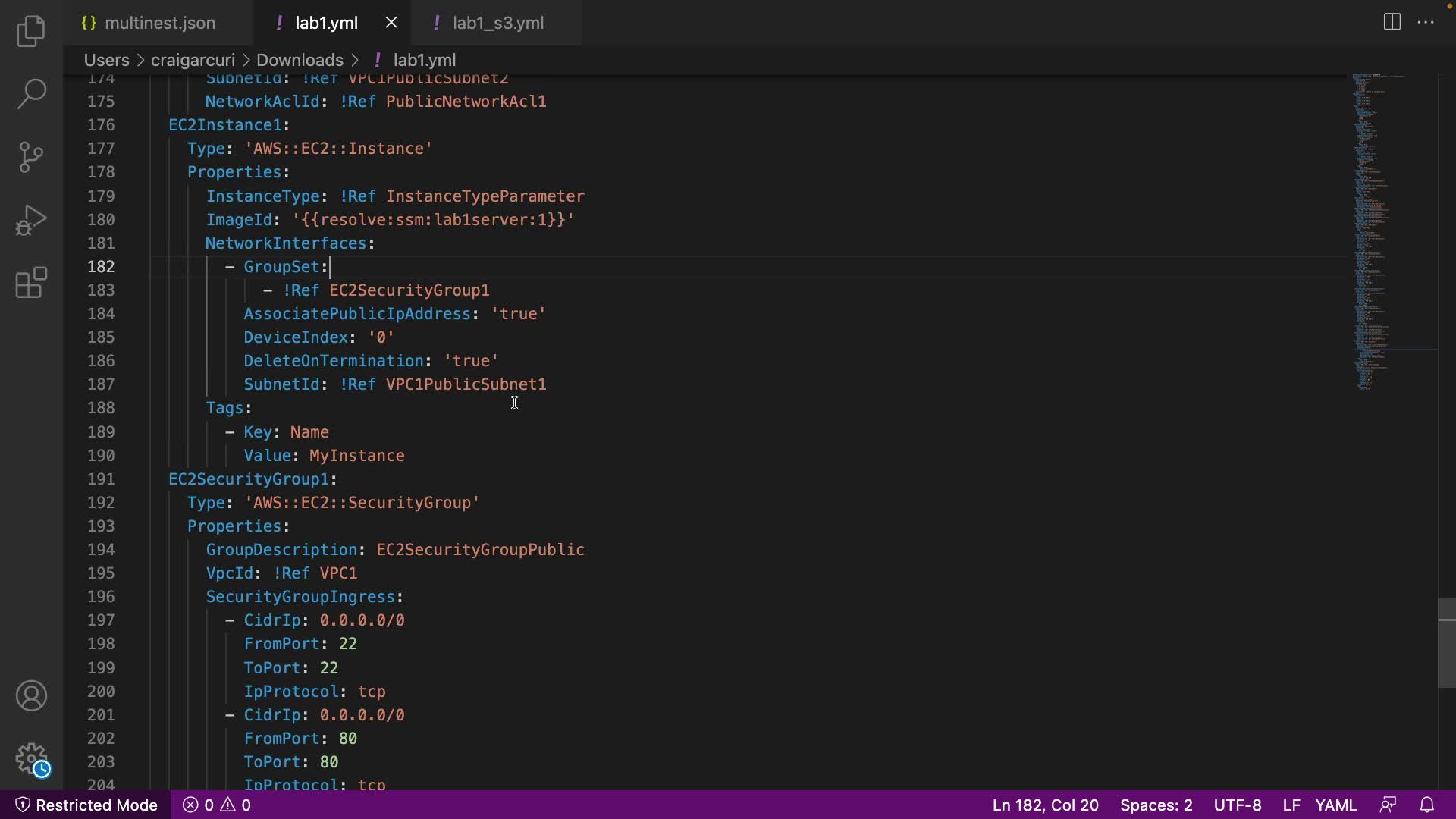Open the Run and Debug view
Viewport: 1456px width, 819px height.
click(31, 221)
